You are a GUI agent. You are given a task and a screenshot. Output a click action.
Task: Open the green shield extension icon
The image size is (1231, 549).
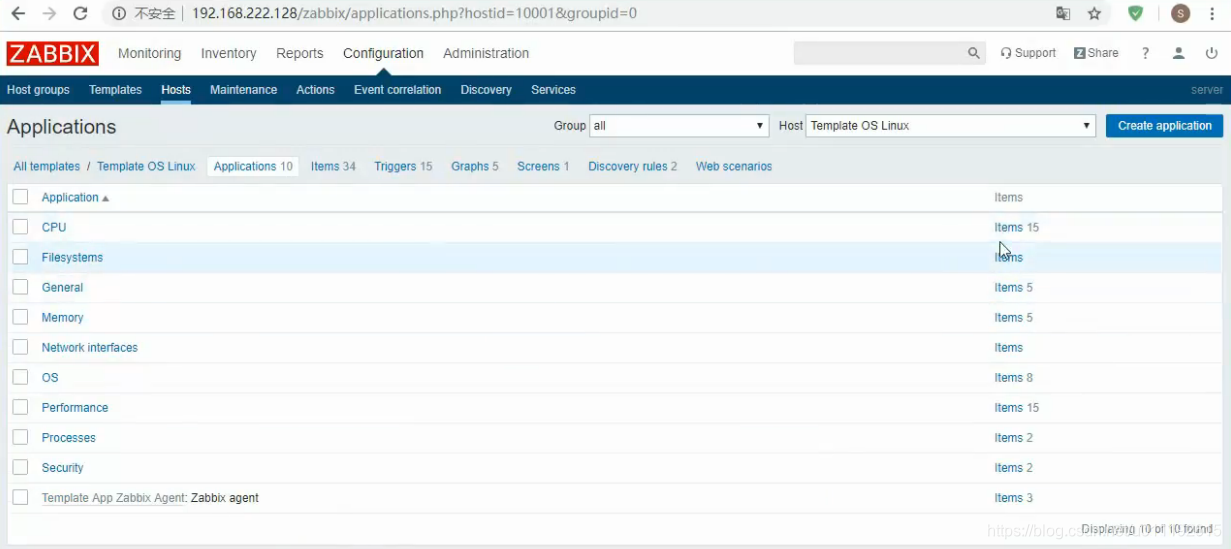[1135, 14]
